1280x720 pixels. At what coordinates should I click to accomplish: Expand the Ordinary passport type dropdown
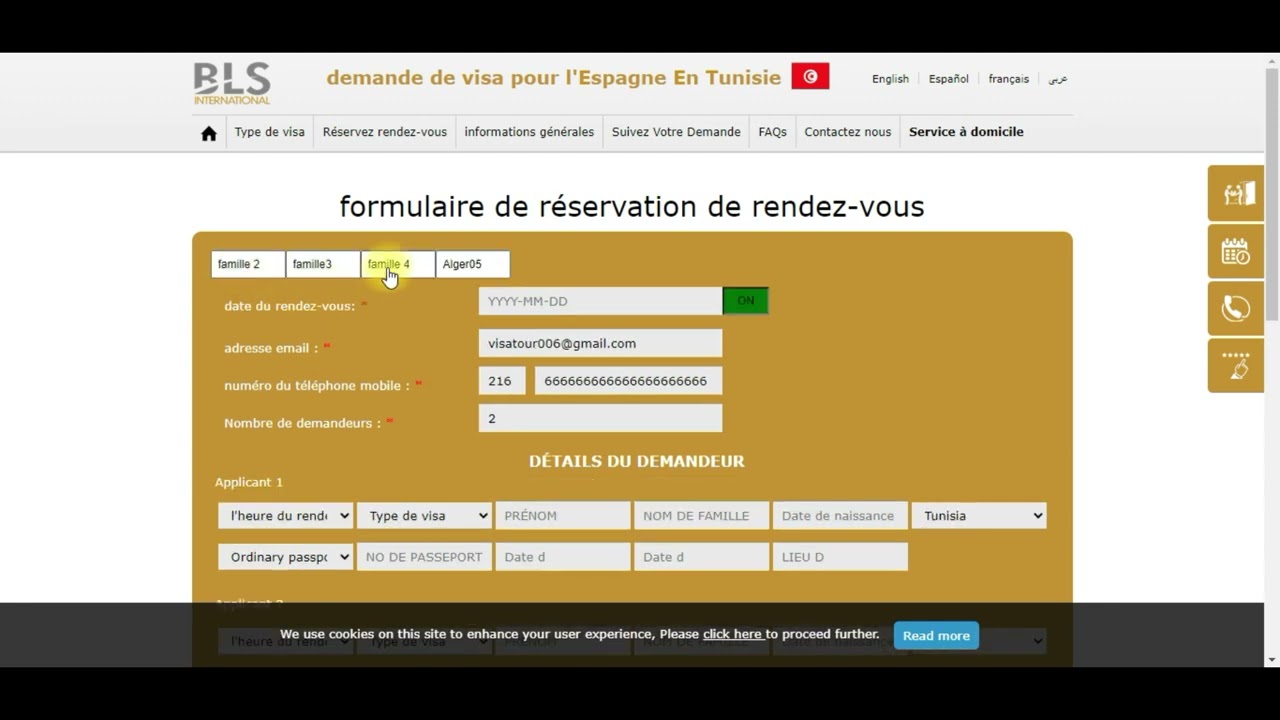[286, 557]
